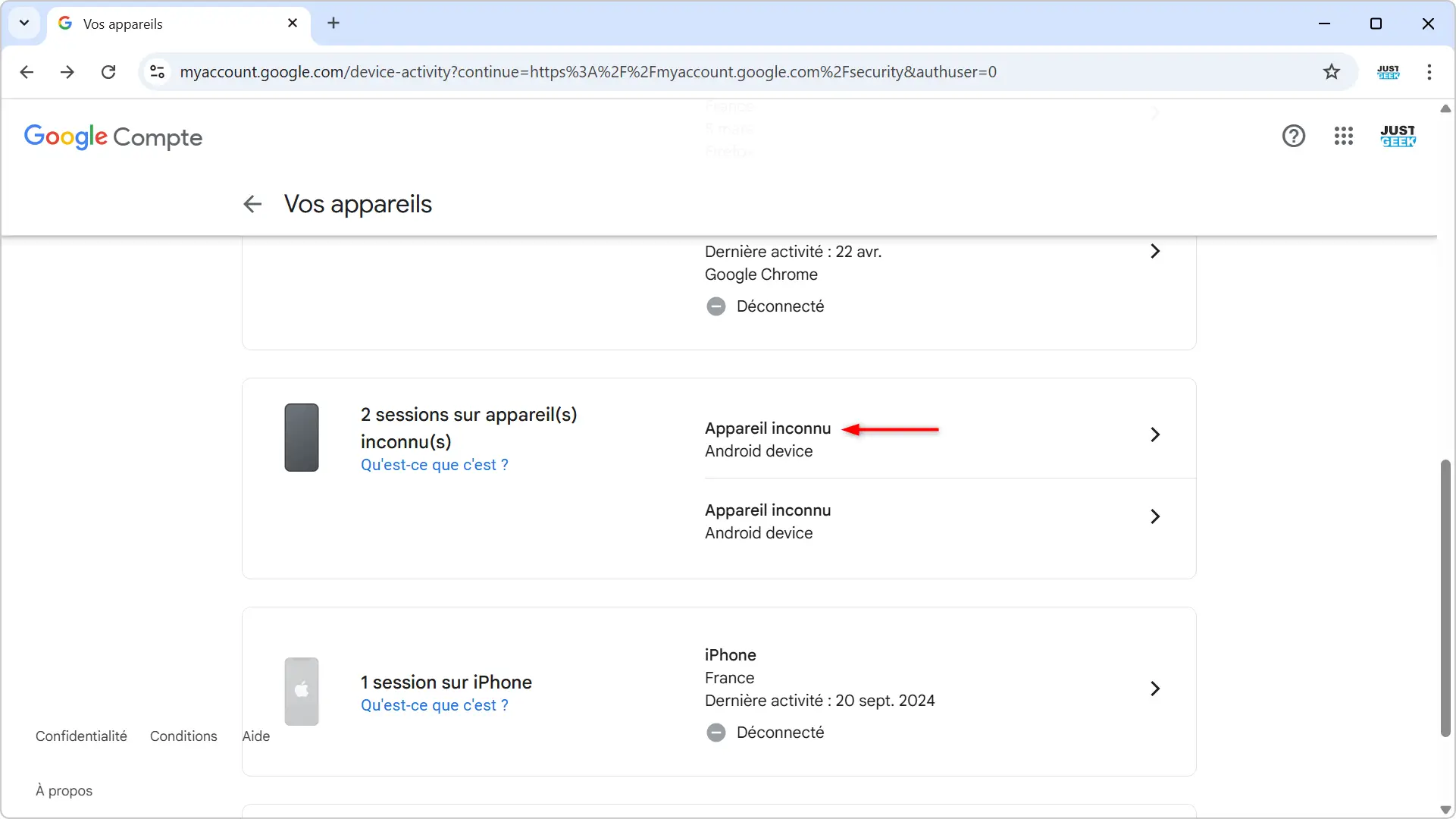Open the Aide footer link
Viewport: 1456px width, 819px height.
click(x=256, y=736)
